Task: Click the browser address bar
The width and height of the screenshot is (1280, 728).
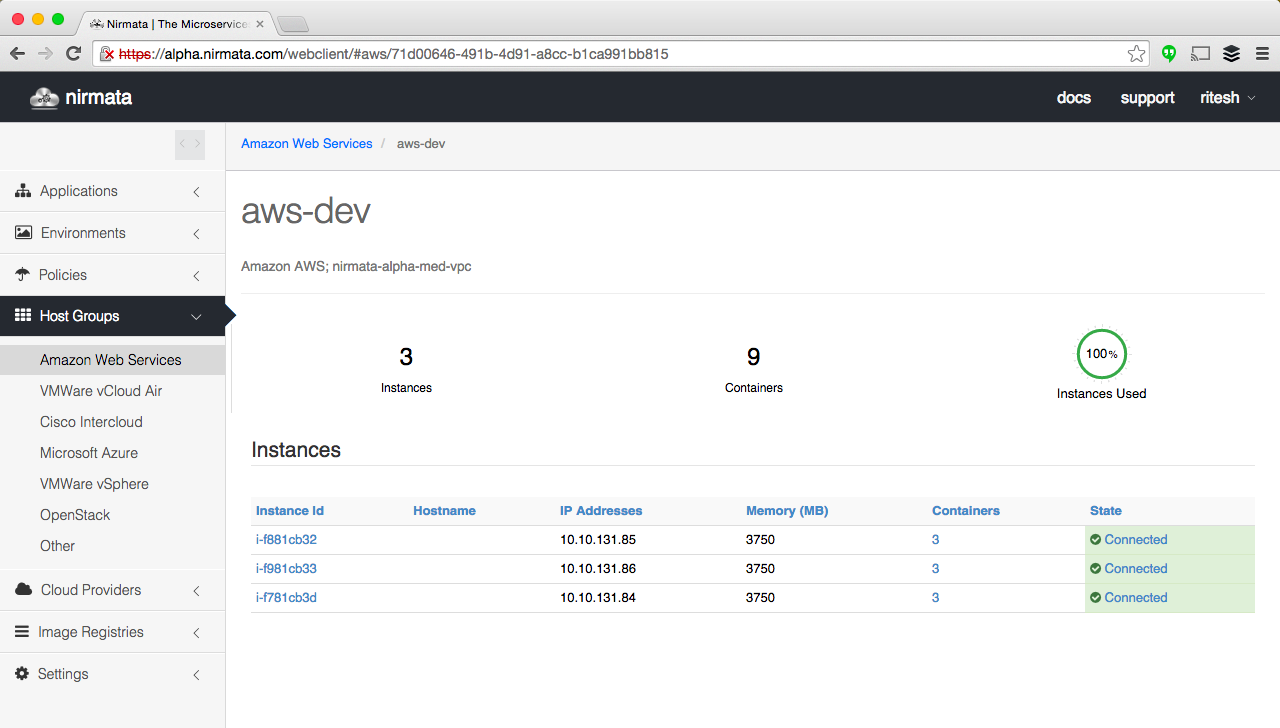Action: [620, 54]
